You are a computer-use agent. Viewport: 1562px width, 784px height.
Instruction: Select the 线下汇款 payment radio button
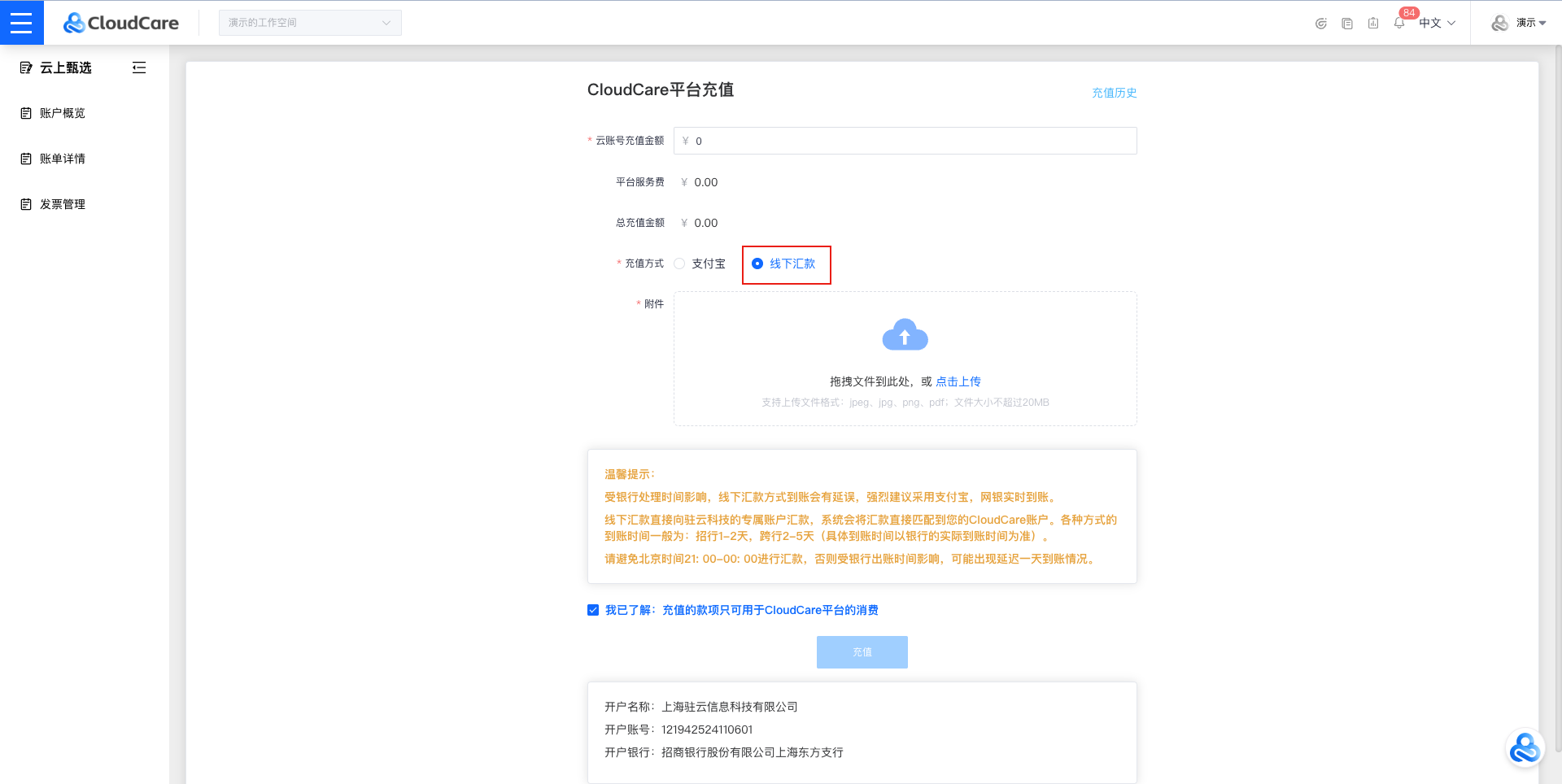757,264
